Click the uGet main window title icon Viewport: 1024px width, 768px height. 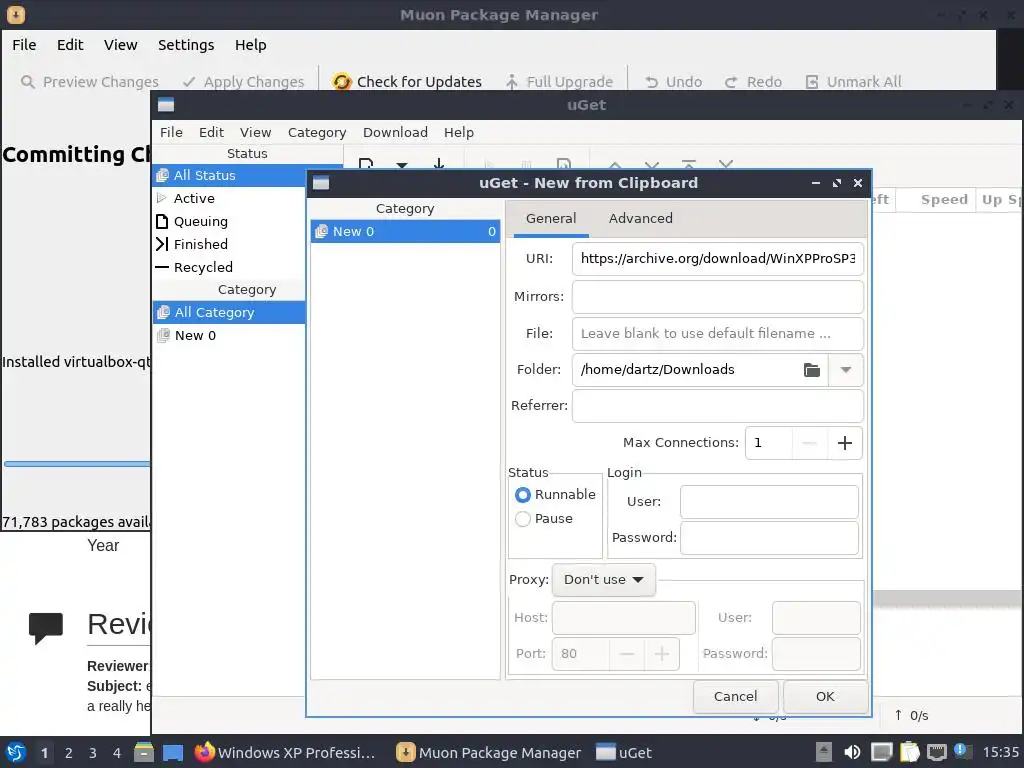[x=166, y=104]
